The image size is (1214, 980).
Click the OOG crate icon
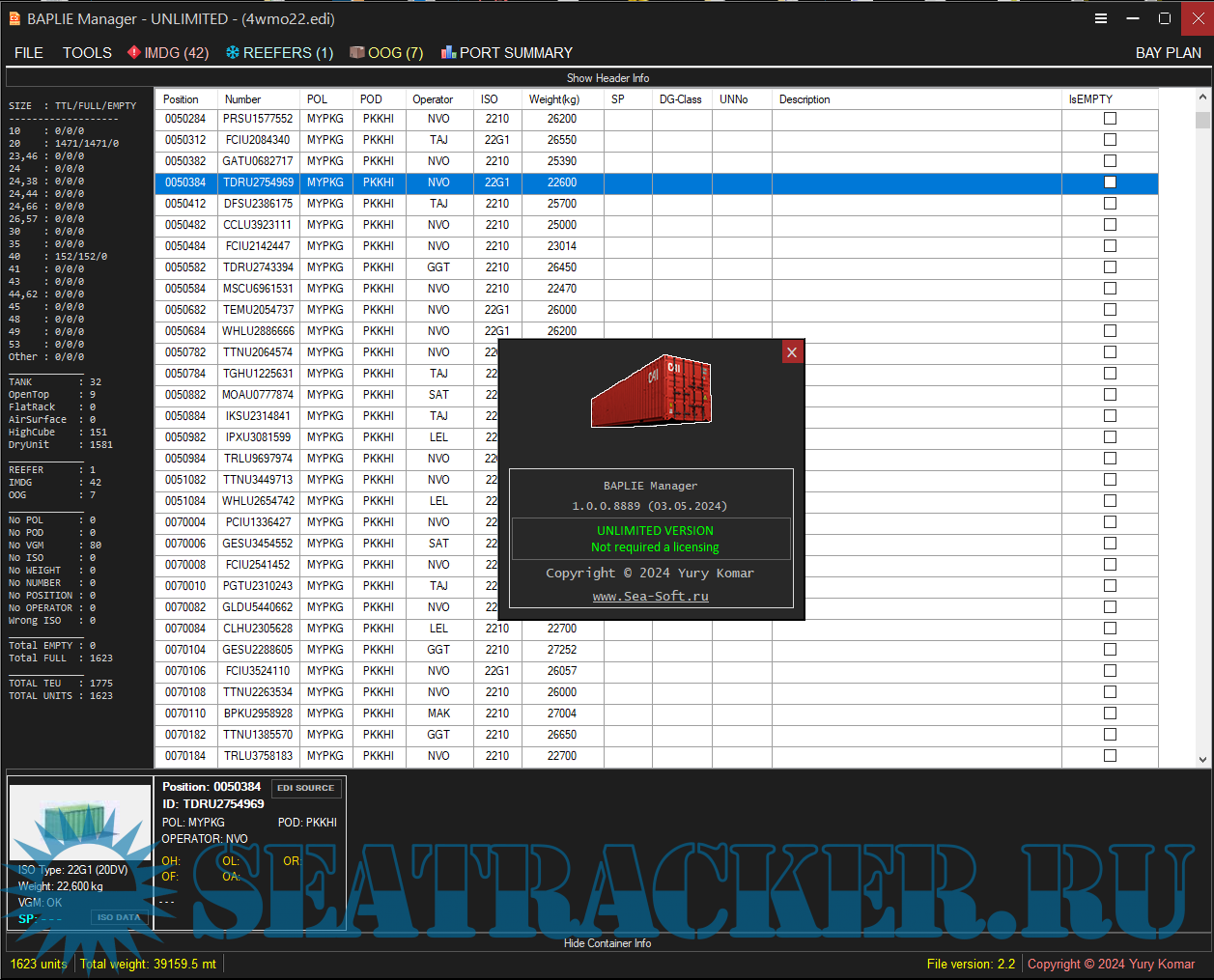point(357,52)
